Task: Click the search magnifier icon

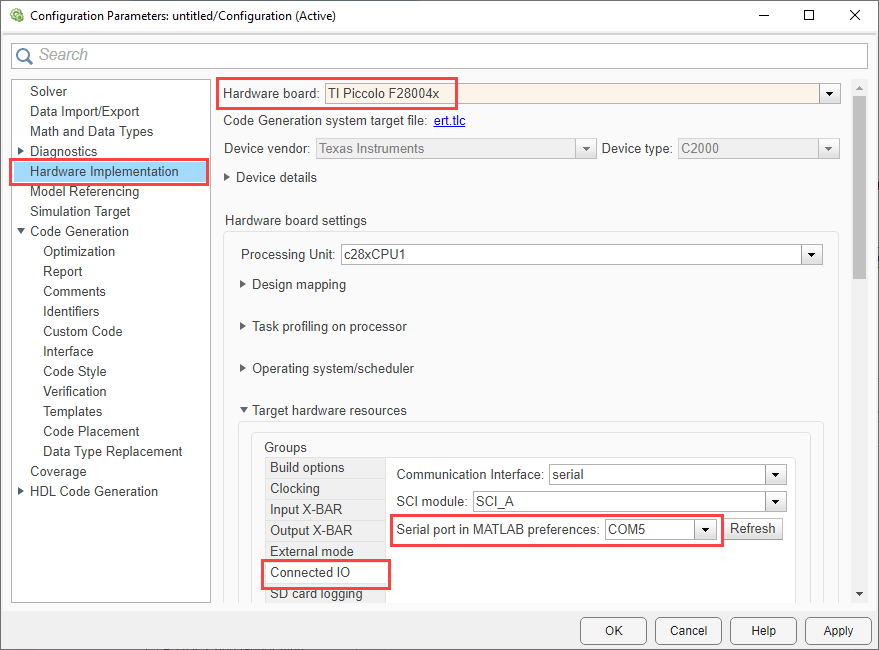Action: coord(24,56)
